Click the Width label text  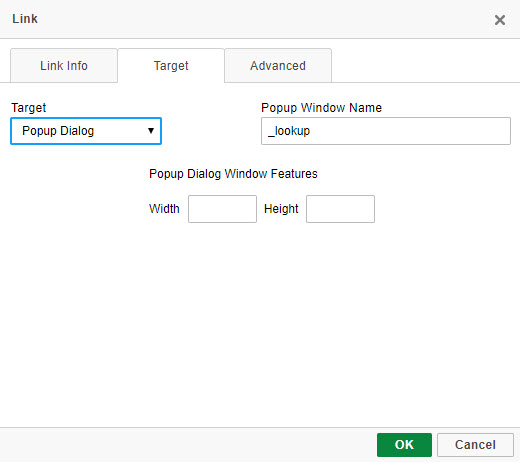164,209
